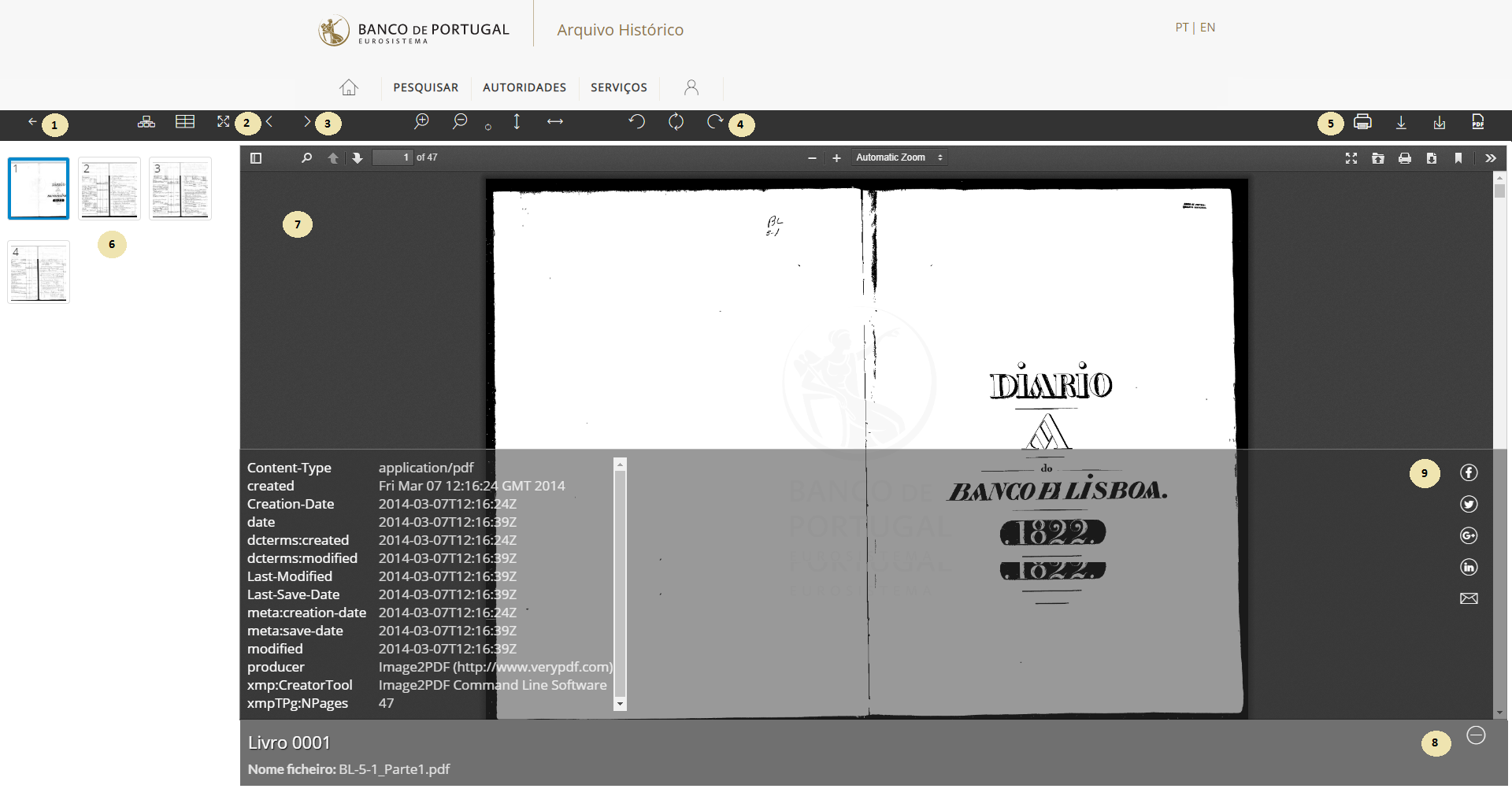The image size is (1512, 796).
Task: Click the back arrow in the viewer toolbar
Action: pyautogui.click(x=32, y=121)
